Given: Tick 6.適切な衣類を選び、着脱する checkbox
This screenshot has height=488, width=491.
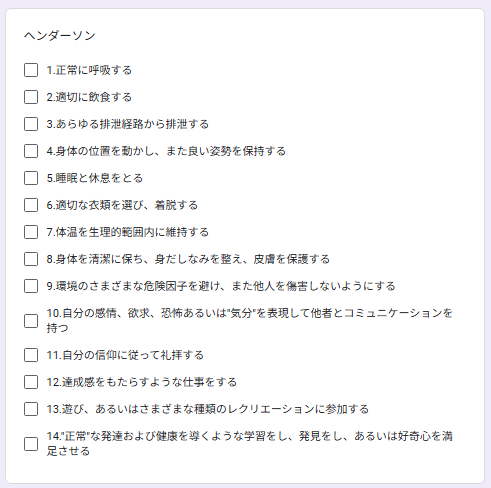Looking at the screenshot, I should (x=31, y=205).
